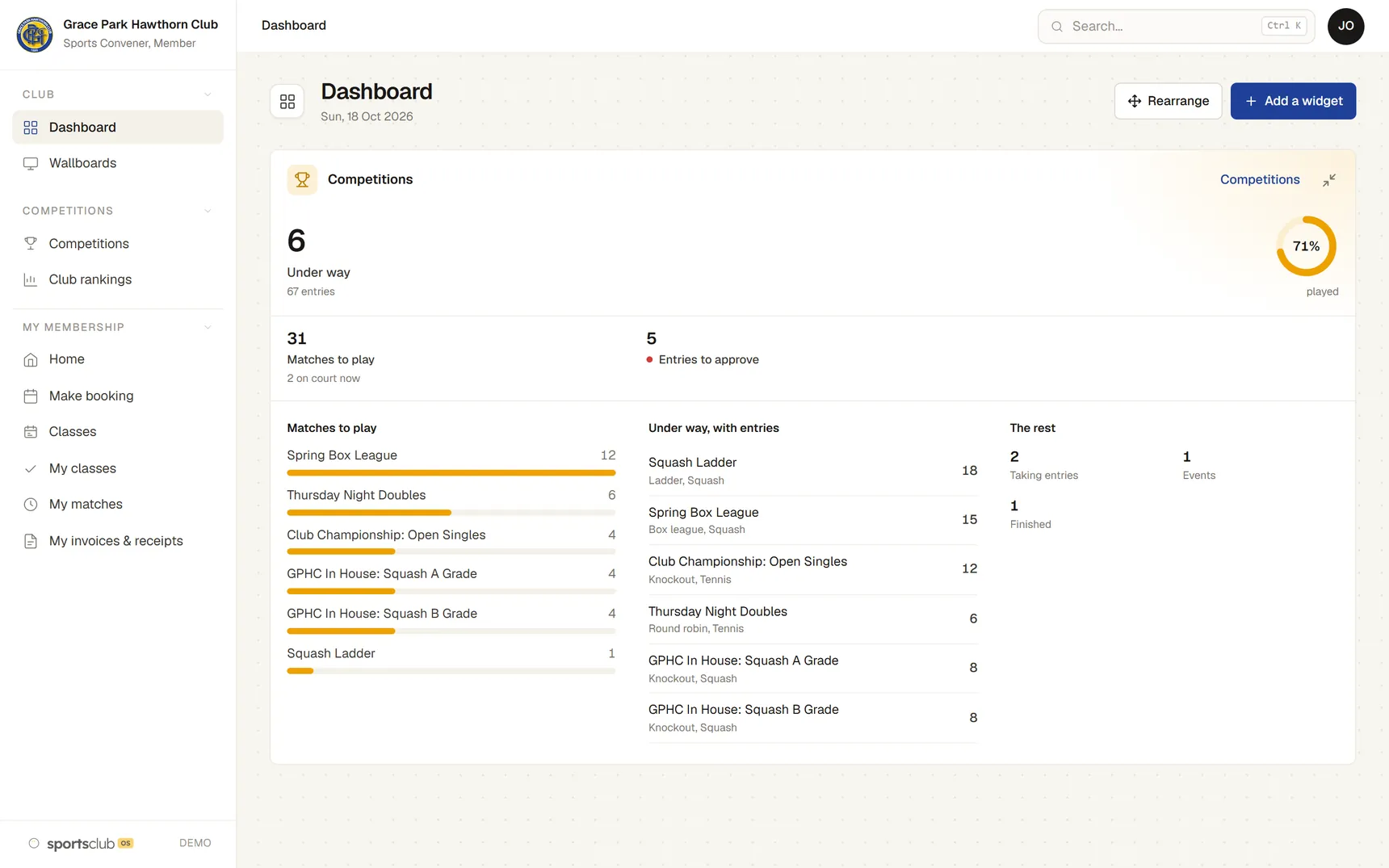Click the Make booking calendar icon

(31, 396)
